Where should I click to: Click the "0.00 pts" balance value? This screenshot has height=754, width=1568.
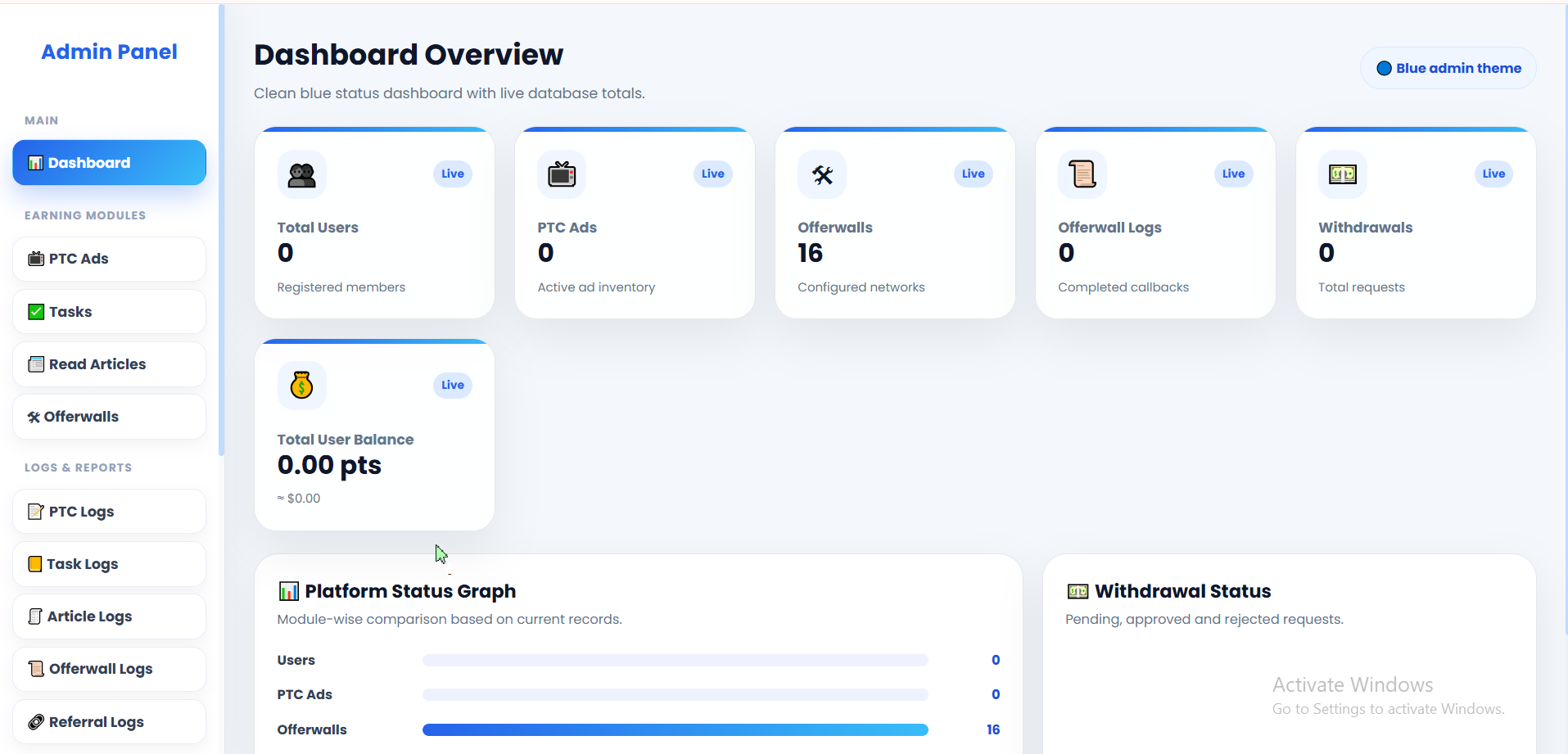tap(329, 465)
